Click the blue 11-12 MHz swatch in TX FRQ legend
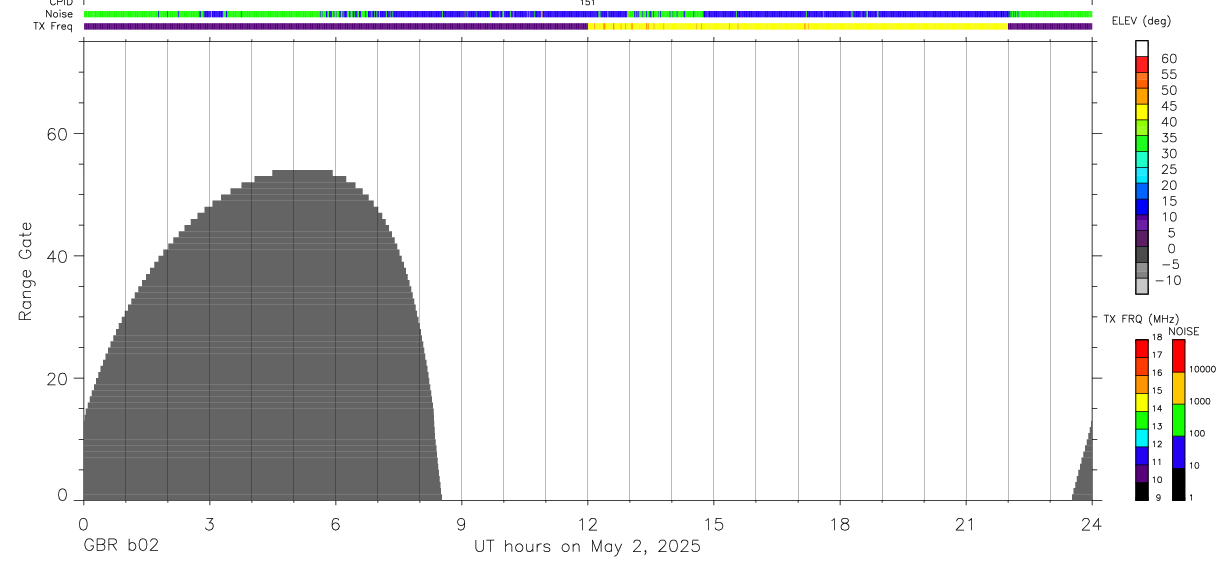Viewport: 1228px width, 567px height. tap(1141, 456)
